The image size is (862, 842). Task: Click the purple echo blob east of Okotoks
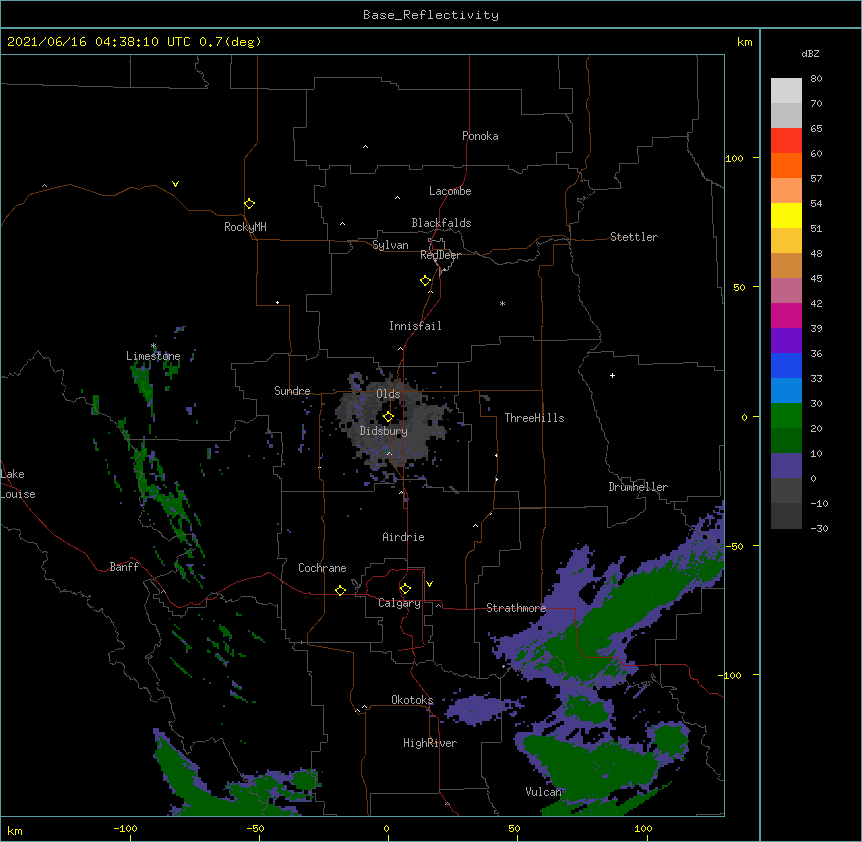pyautogui.click(x=476, y=709)
